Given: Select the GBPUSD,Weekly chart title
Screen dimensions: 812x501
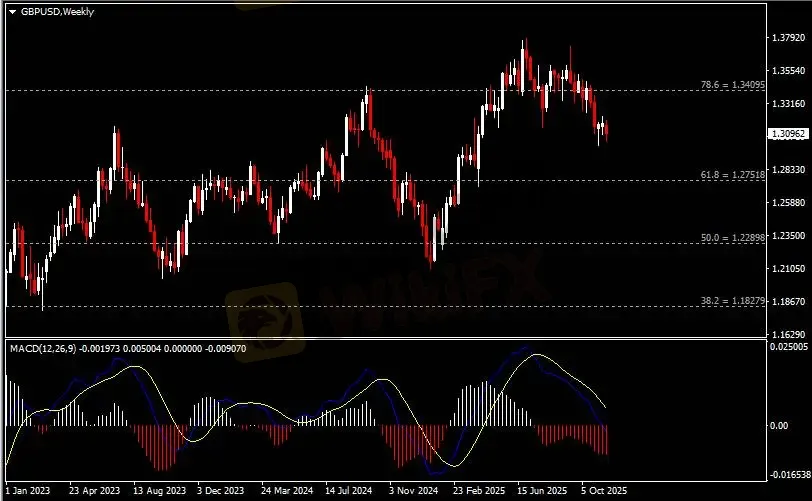Looking at the screenshot, I should pyautogui.click(x=57, y=11).
